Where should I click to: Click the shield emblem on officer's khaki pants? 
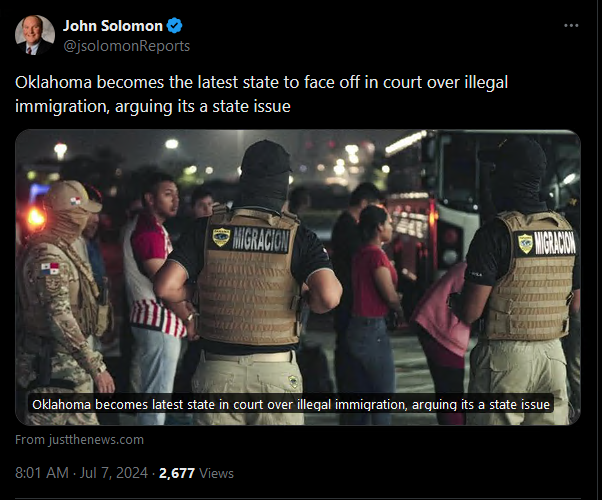pyautogui.click(x=293, y=381)
